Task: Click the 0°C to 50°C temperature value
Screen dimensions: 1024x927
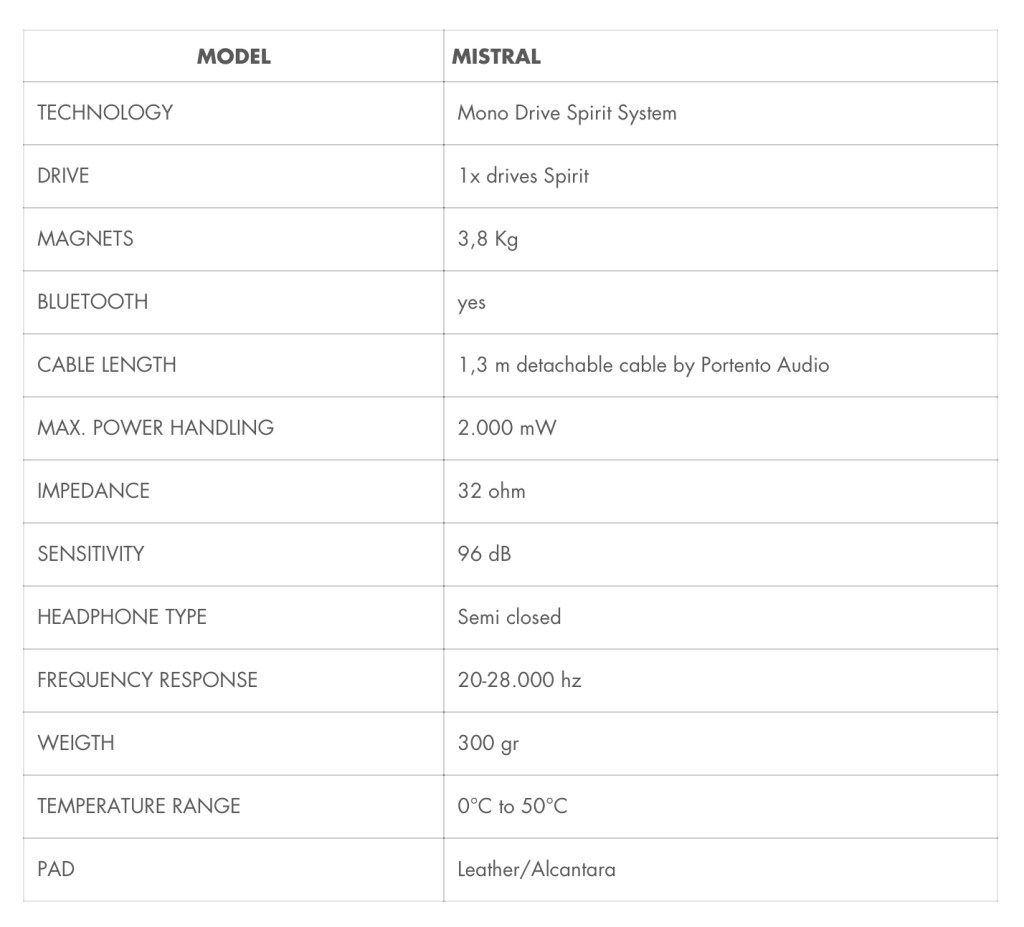Action: 512,806
